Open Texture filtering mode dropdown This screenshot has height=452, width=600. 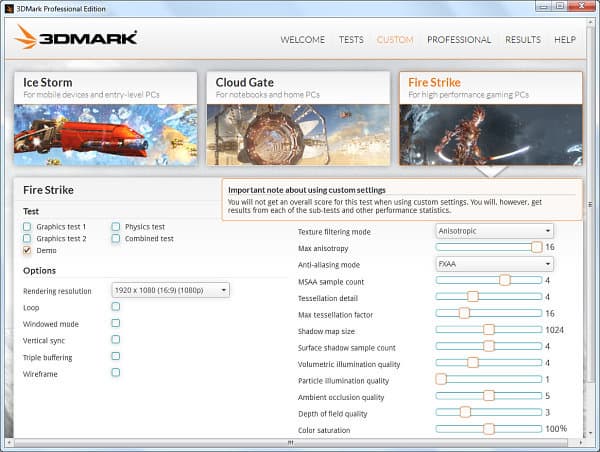pyautogui.click(x=494, y=231)
